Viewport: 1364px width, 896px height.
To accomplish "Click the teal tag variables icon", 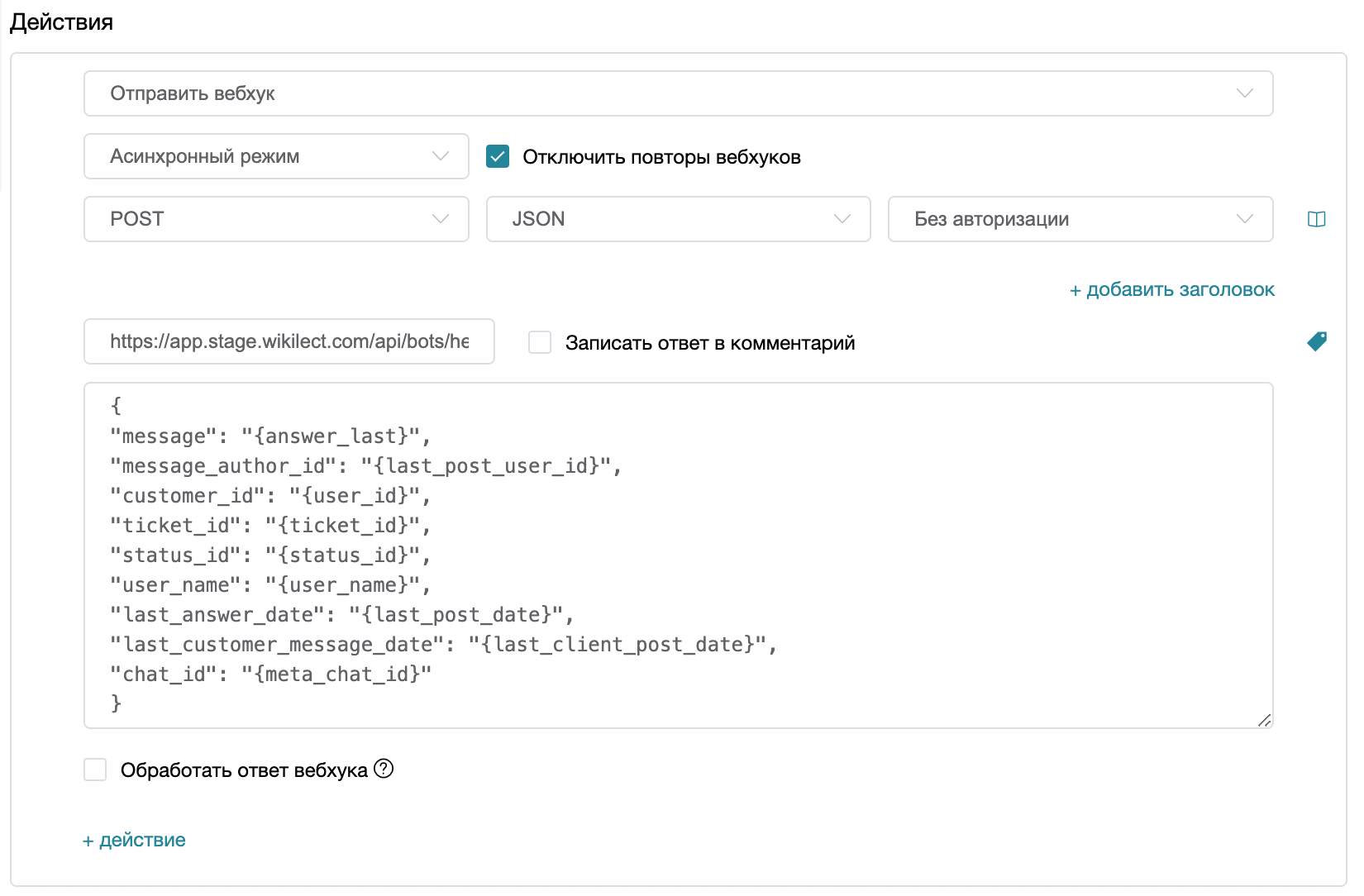I will click(x=1317, y=341).
